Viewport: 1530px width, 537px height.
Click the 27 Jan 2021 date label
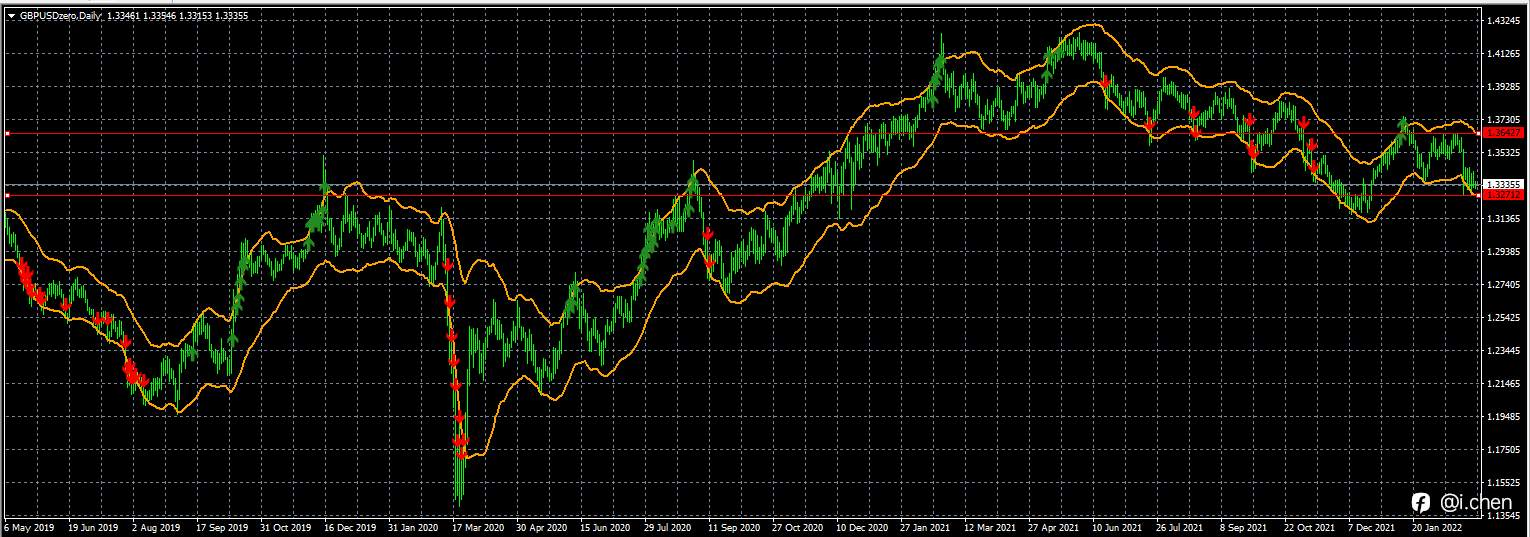point(925,526)
